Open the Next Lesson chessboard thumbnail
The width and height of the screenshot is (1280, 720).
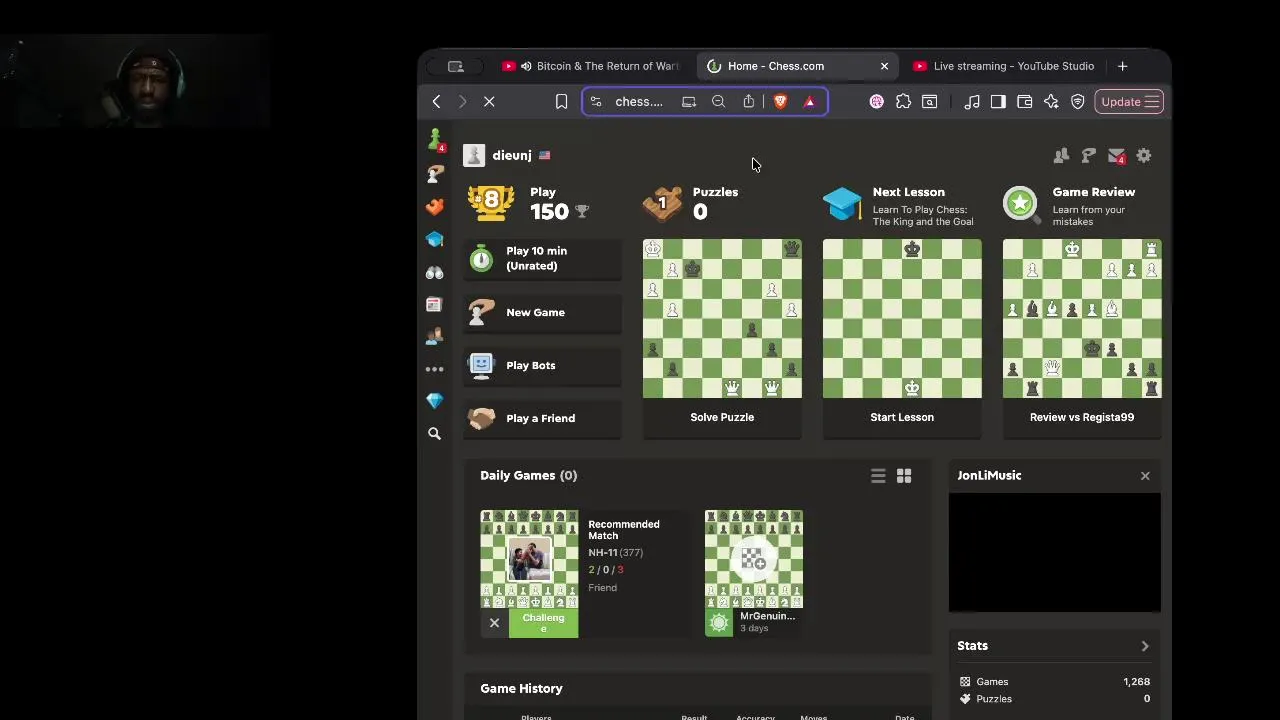(902, 318)
